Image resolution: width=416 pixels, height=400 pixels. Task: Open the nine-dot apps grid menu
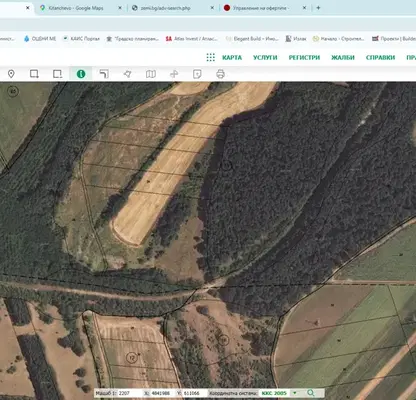tap(210, 57)
